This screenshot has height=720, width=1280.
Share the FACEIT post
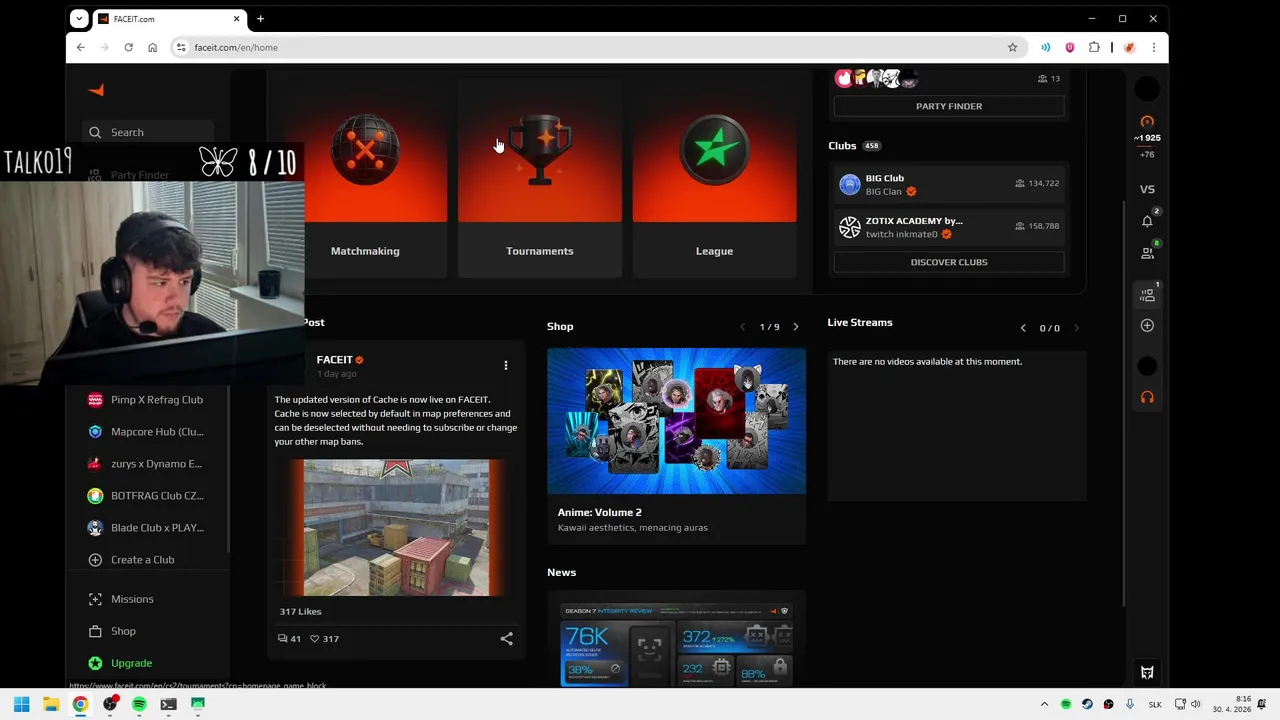[506, 638]
